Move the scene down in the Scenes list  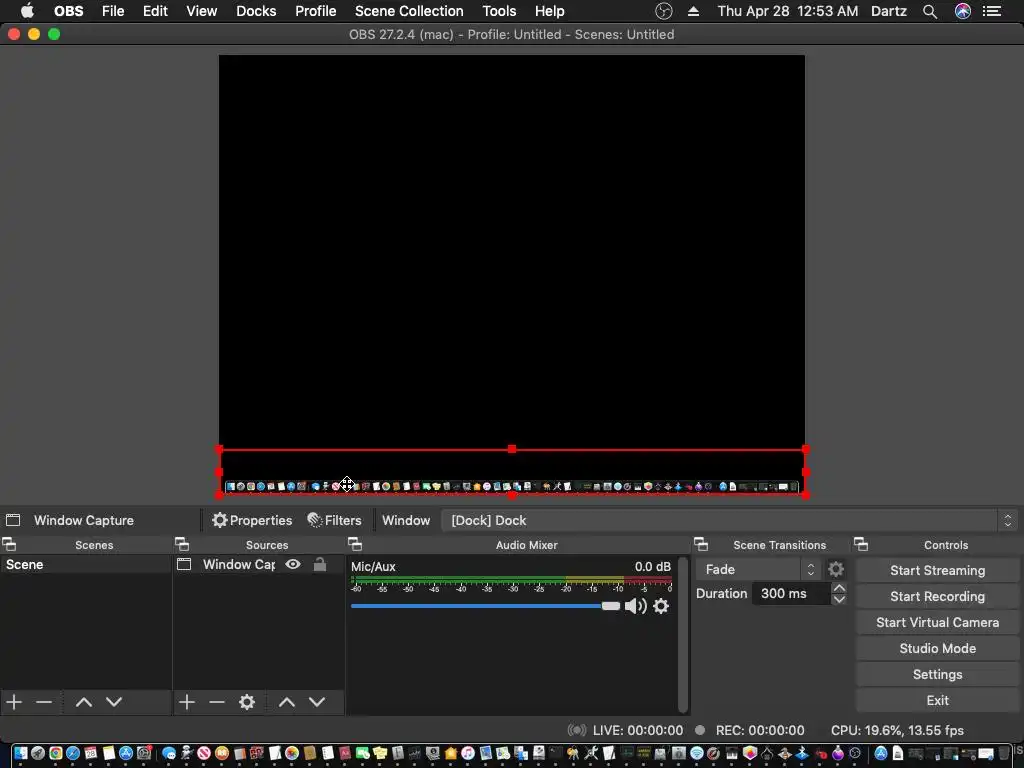(x=114, y=702)
